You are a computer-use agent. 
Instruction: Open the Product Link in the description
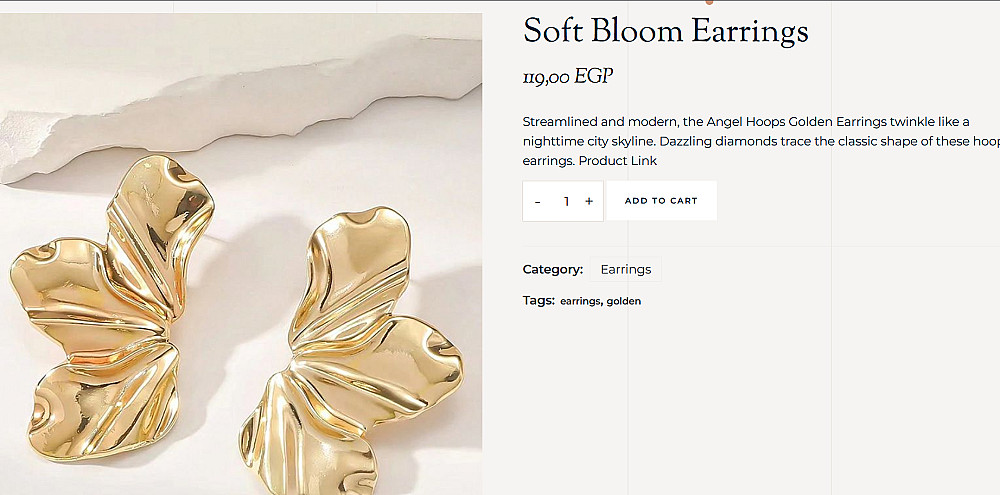(617, 161)
